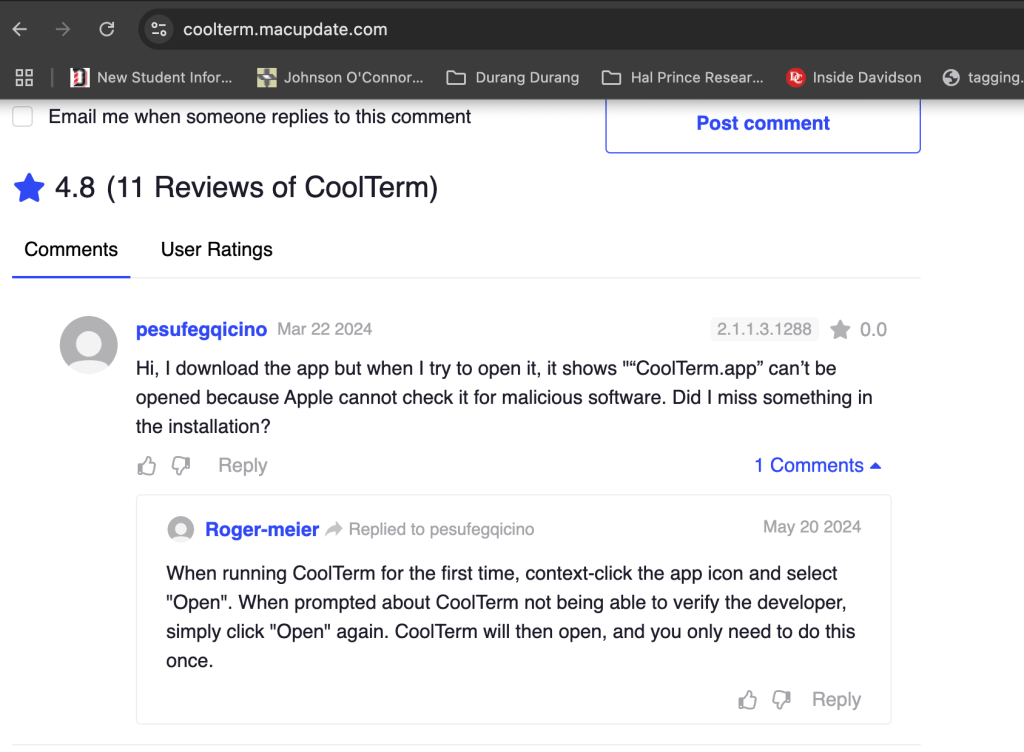1024x752 pixels.
Task: Select the Comments tab
Action: pyautogui.click(x=71, y=250)
